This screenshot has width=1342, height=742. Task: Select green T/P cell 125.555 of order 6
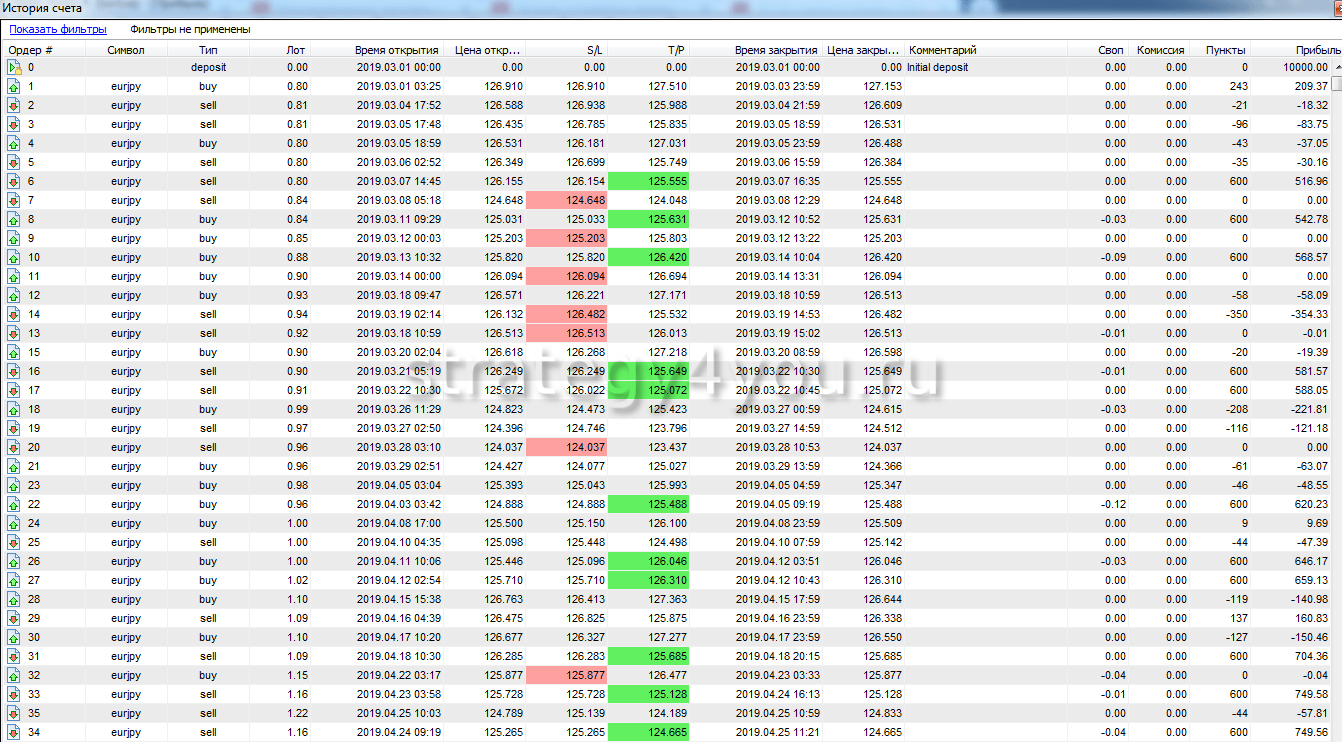pos(648,182)
